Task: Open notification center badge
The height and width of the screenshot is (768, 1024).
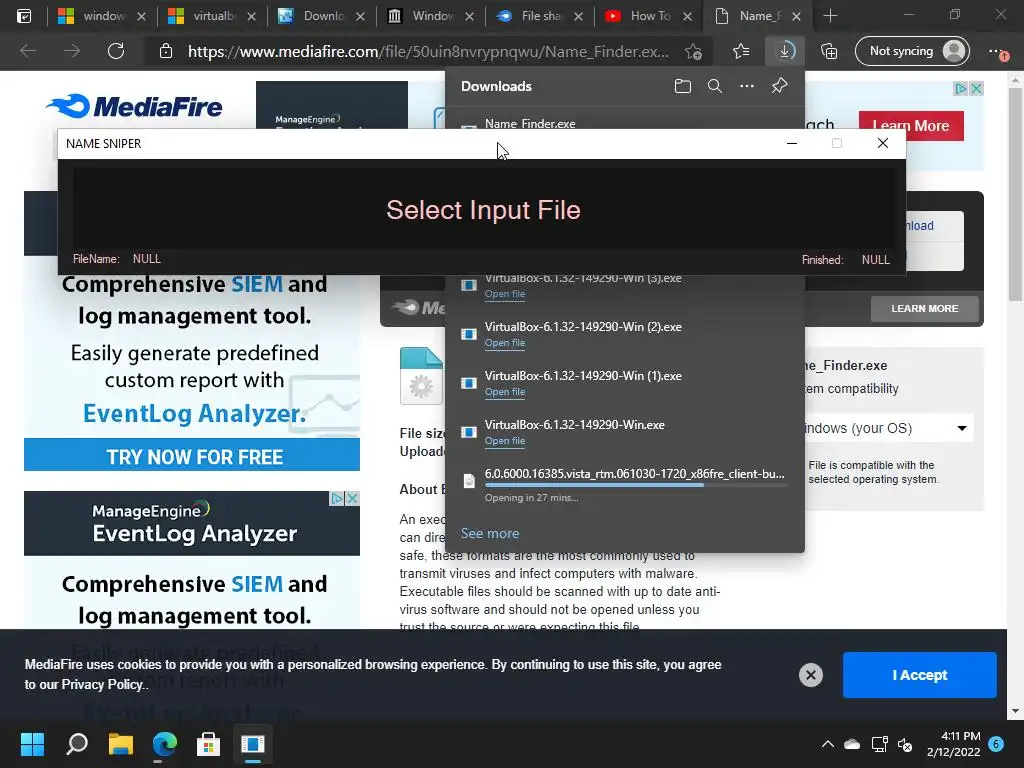Action: (996, 743)
